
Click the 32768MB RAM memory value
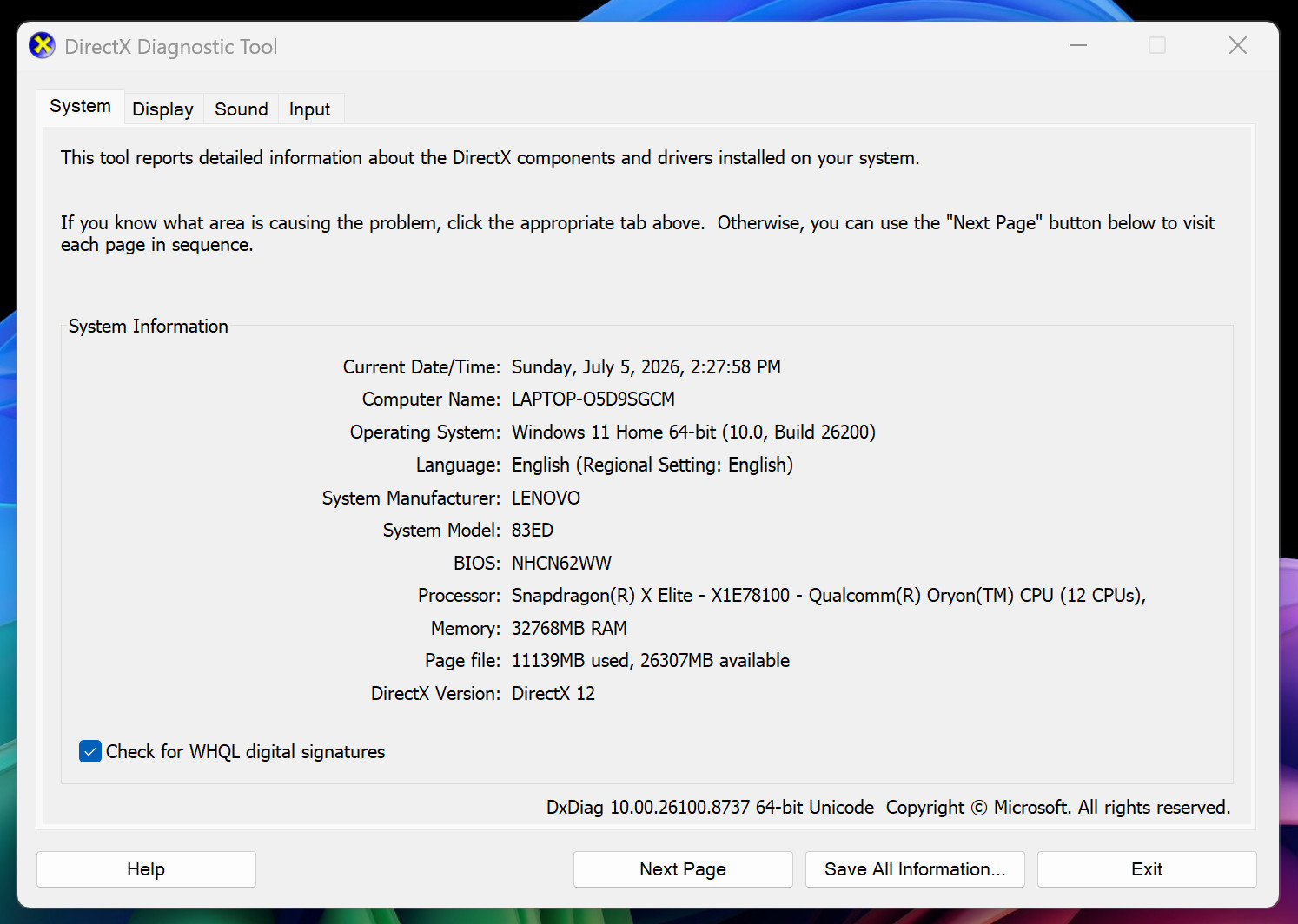point(569,629)
